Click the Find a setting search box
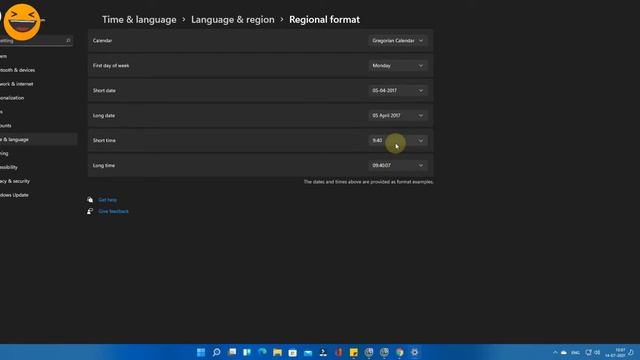The image size is (640, 360). point(36,40)
